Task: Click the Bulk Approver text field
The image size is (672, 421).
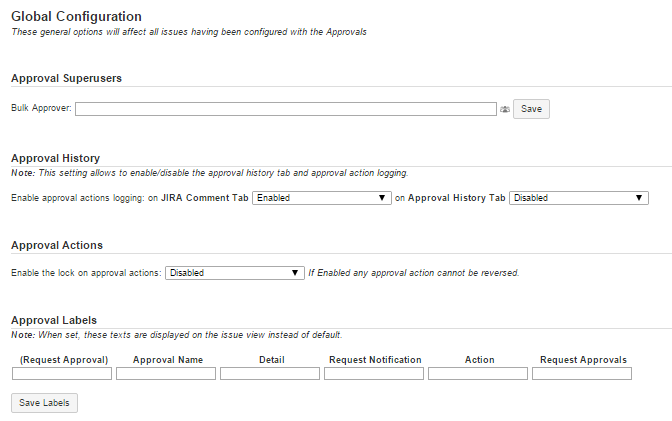Action: click(x=286, y=109)
